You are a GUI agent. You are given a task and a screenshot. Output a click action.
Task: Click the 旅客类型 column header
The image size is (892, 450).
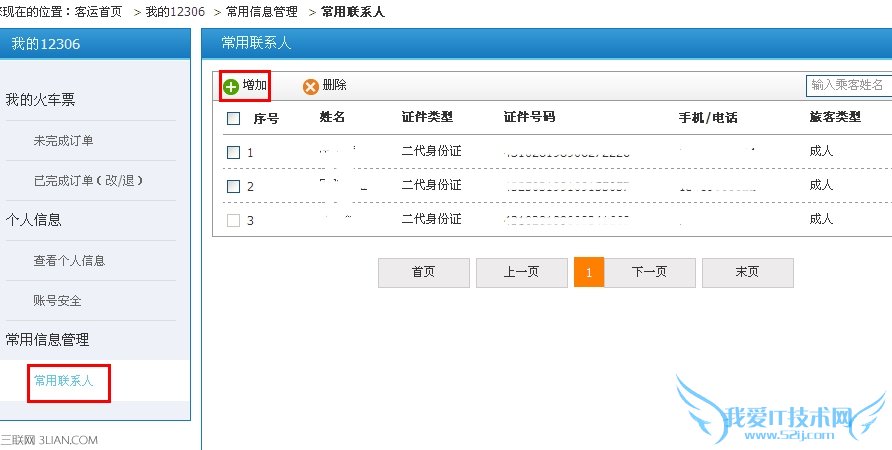(835, 117)
